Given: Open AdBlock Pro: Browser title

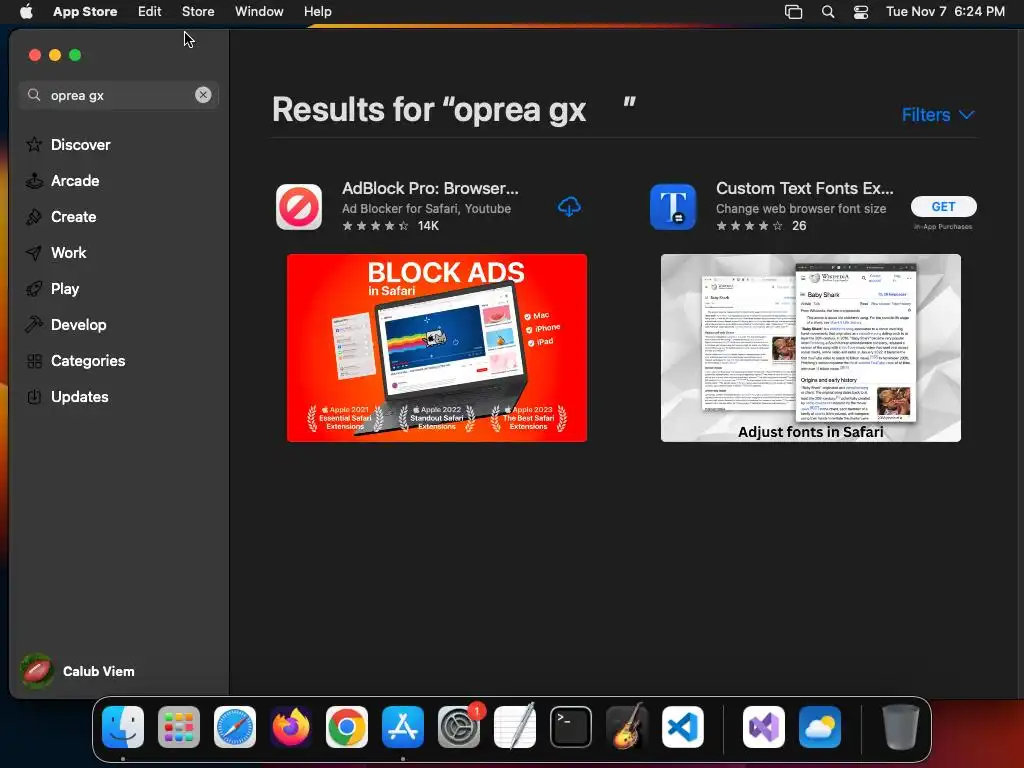Looking at the screenshot, I should 430,188.
